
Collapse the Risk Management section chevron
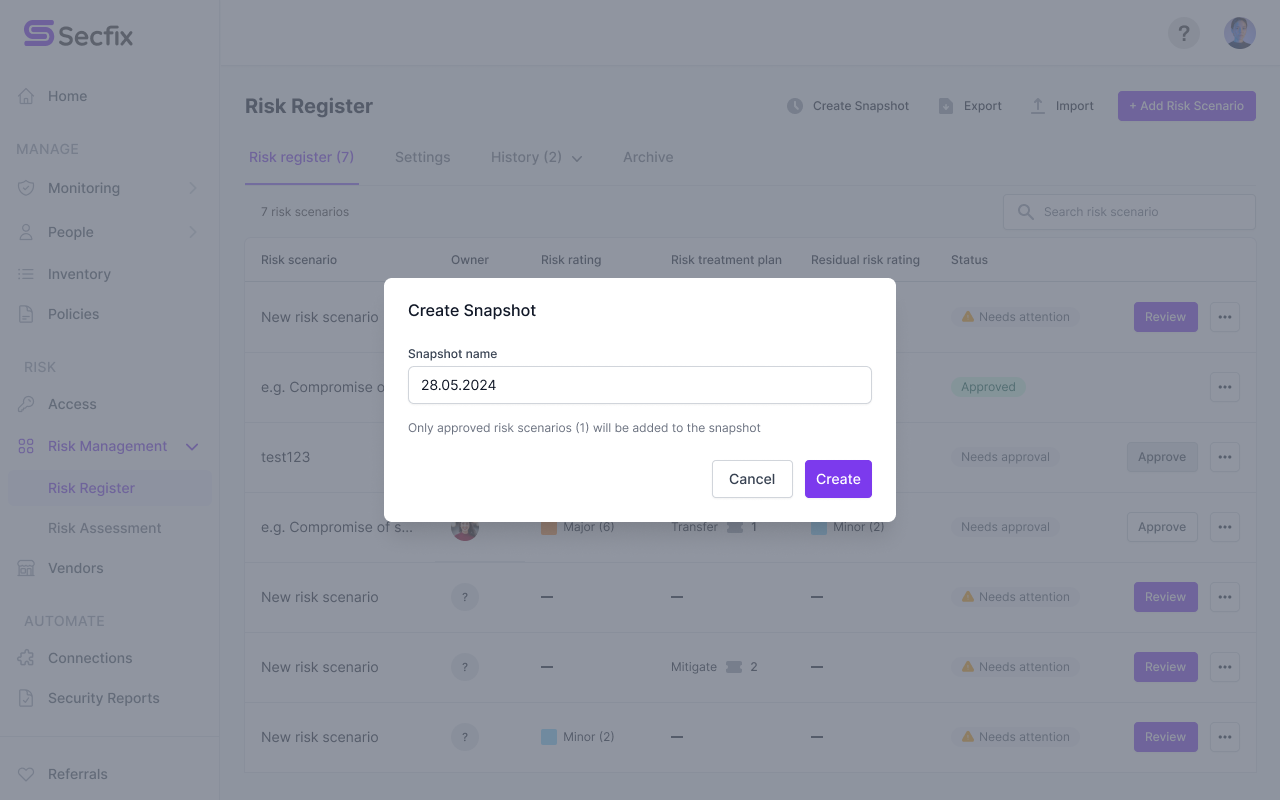[x=193, y=446]
